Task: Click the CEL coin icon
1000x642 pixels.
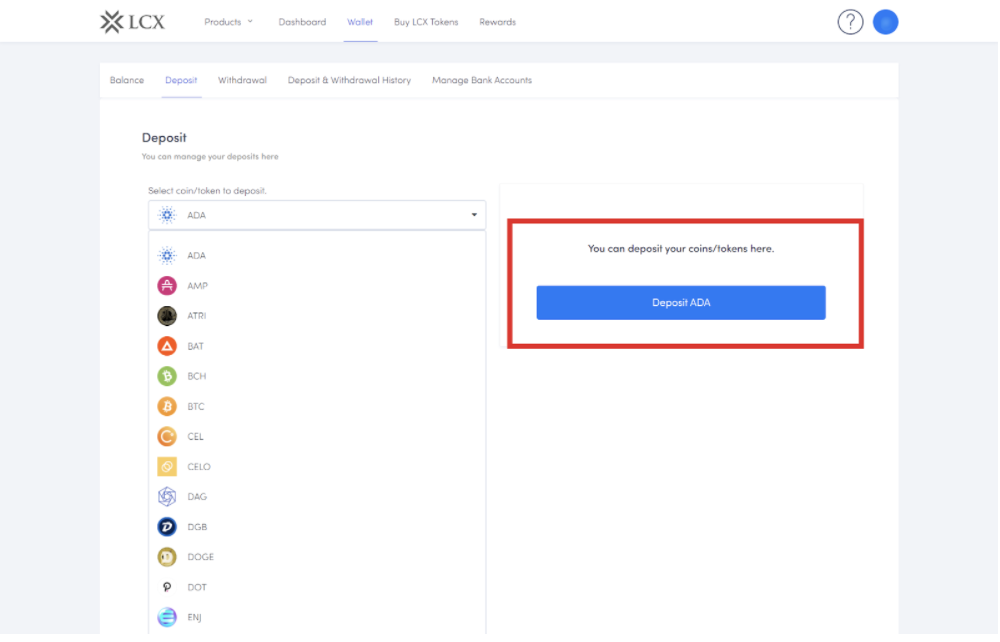Action: coord(167,437)
